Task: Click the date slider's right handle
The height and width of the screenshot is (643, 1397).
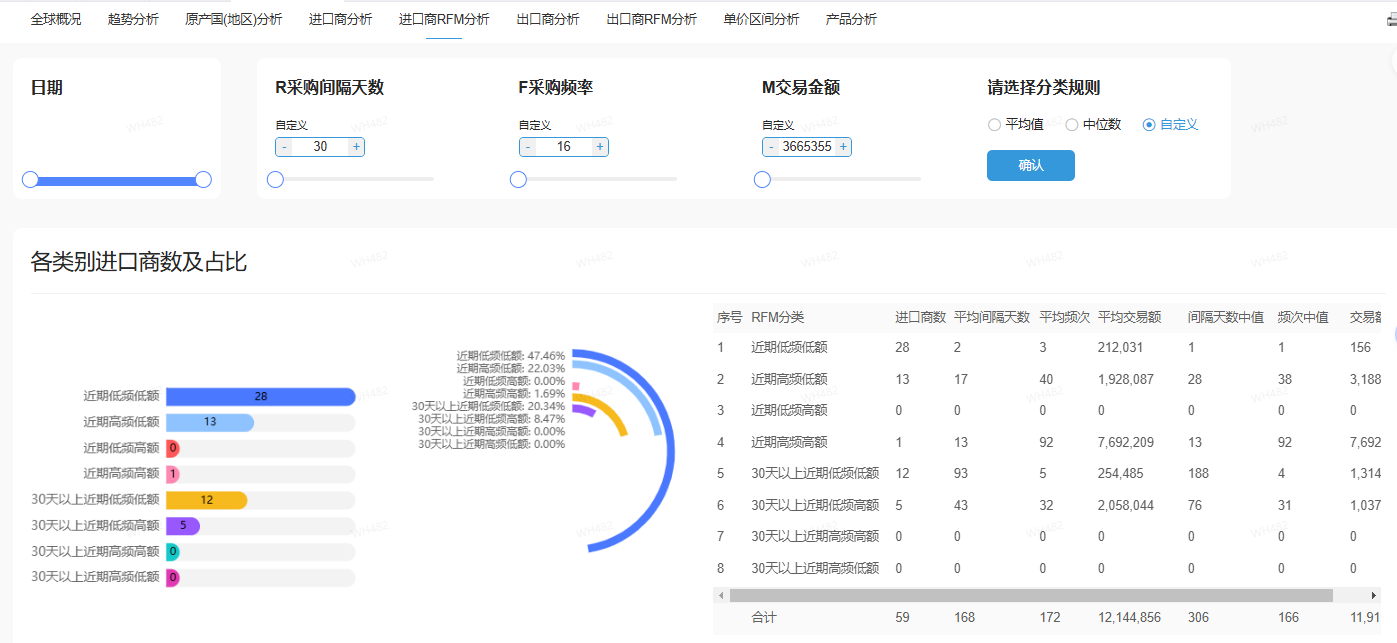Action: tap(203, 180)
